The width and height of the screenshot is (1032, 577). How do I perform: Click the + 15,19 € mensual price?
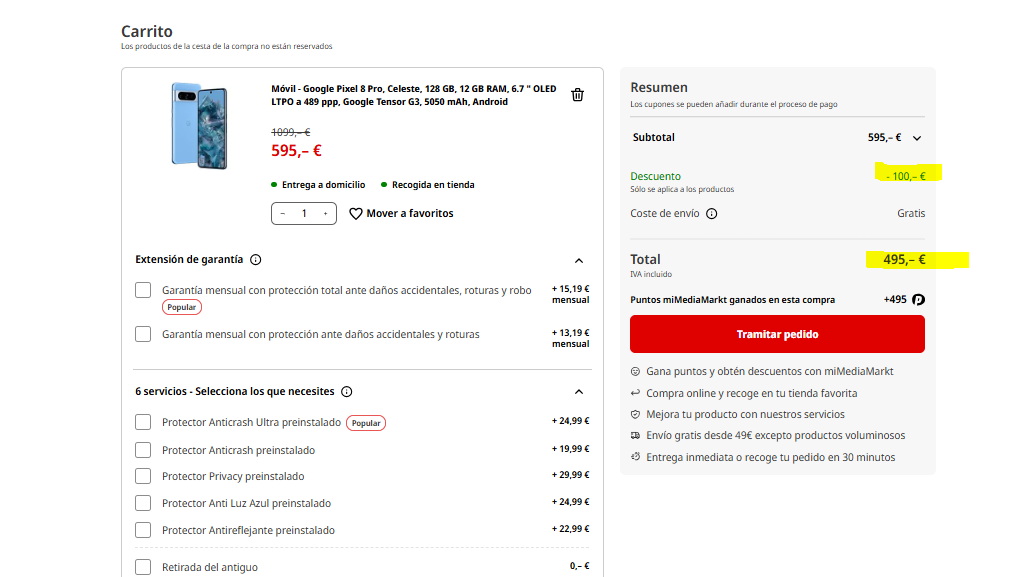coord(571,294)
